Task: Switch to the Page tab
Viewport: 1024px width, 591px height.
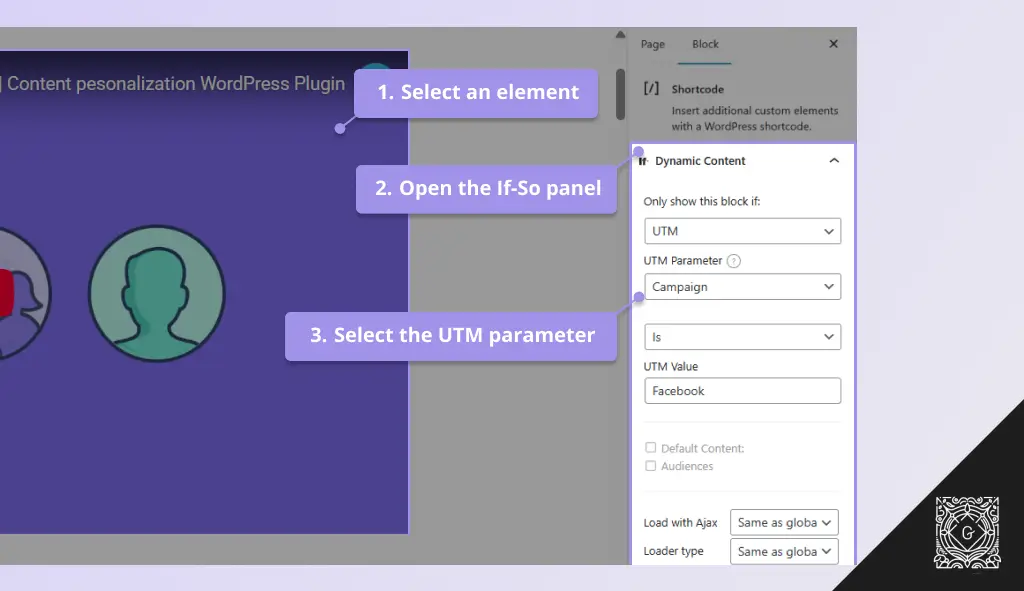Action: 653,44
